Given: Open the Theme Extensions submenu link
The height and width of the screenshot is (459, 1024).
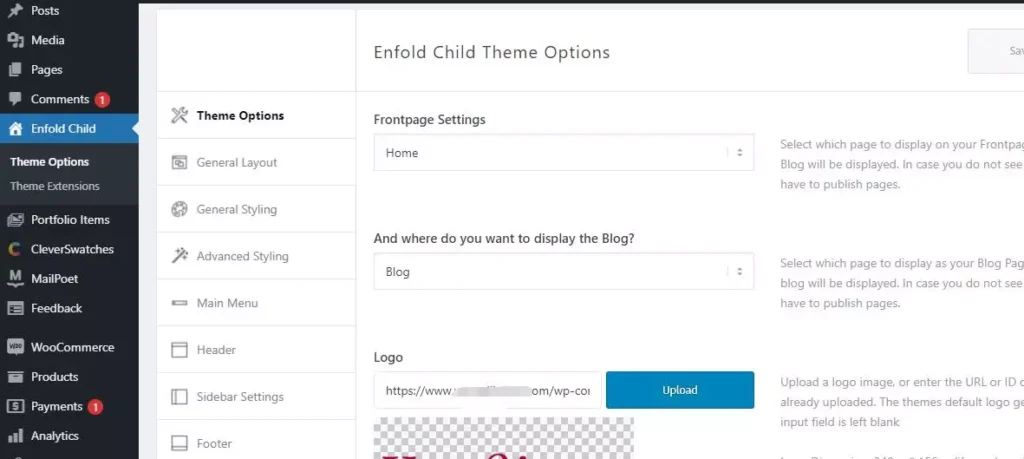Looking at the screenshot, I should click(55, 186).
